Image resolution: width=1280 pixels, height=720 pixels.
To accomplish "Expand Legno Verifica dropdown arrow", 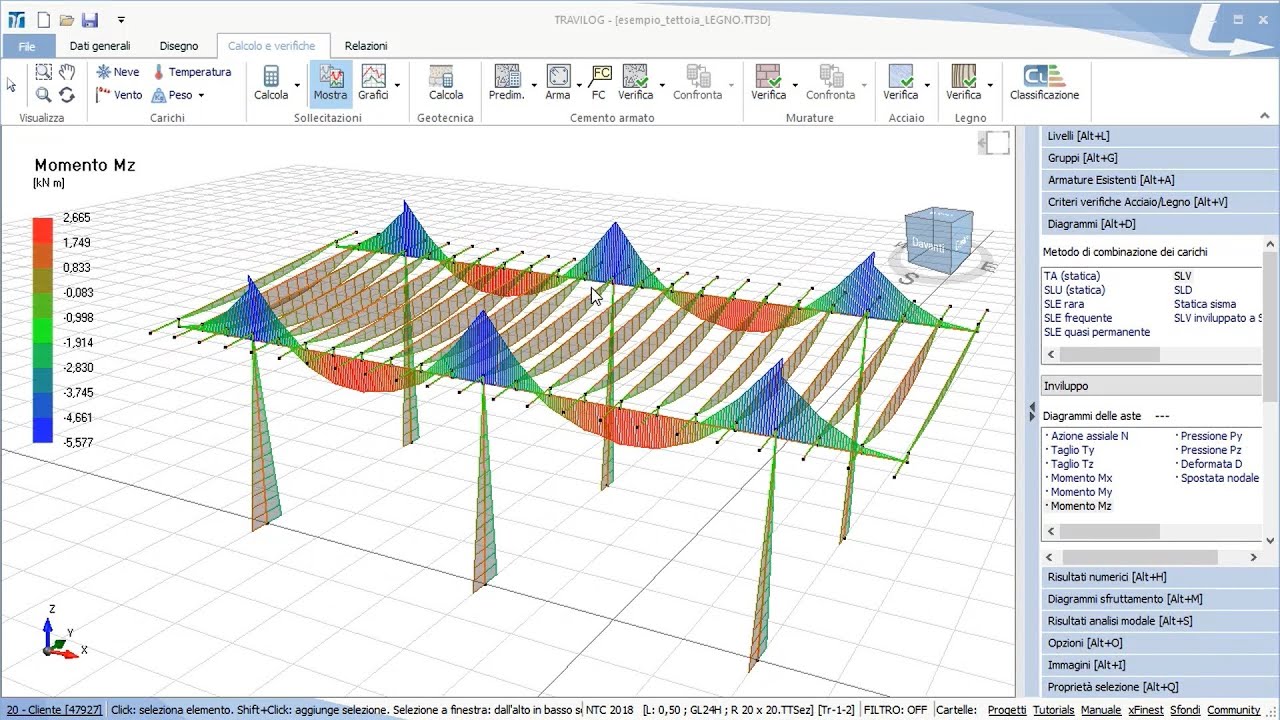I will pos(990,86).
